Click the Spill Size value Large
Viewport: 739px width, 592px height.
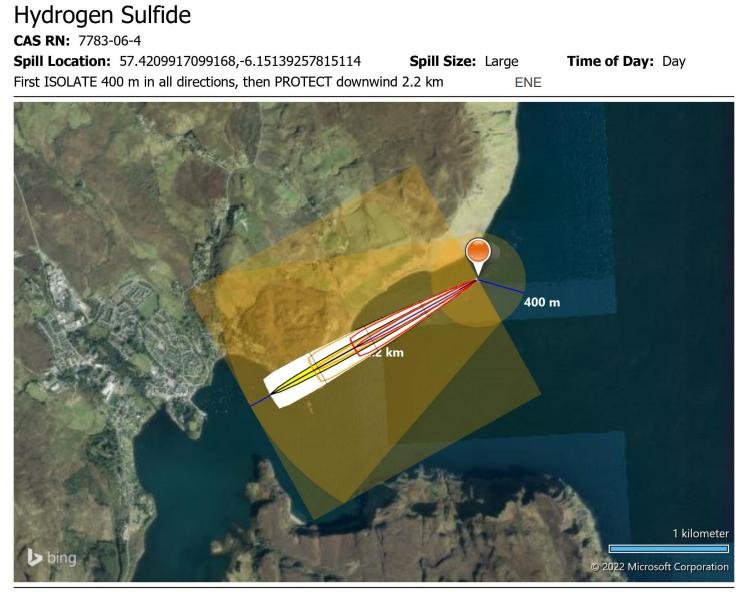[x=501, y=61]
